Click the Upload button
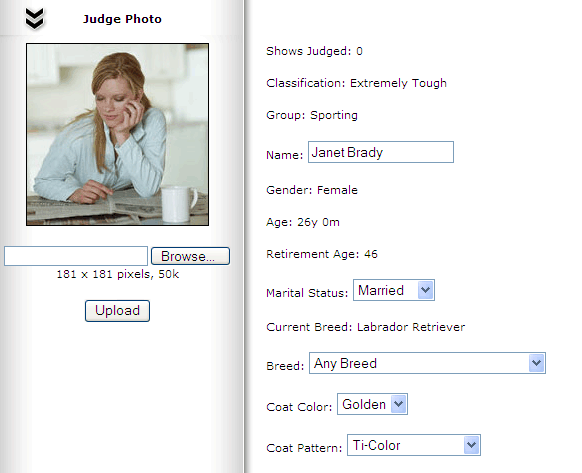Screen dimensions: 582x473 coord(117,311)
